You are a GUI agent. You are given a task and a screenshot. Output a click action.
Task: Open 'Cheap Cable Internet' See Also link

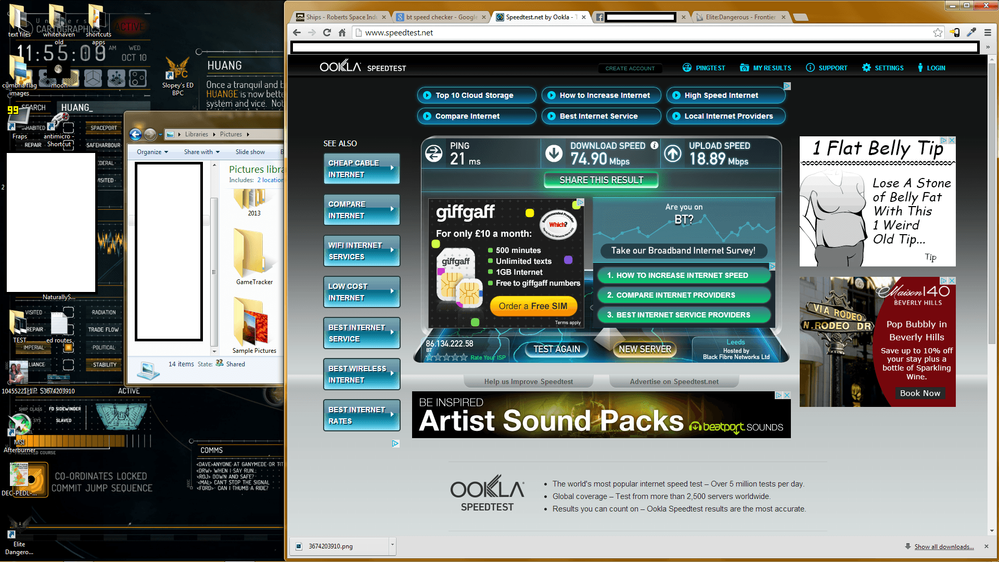point(361,168)
